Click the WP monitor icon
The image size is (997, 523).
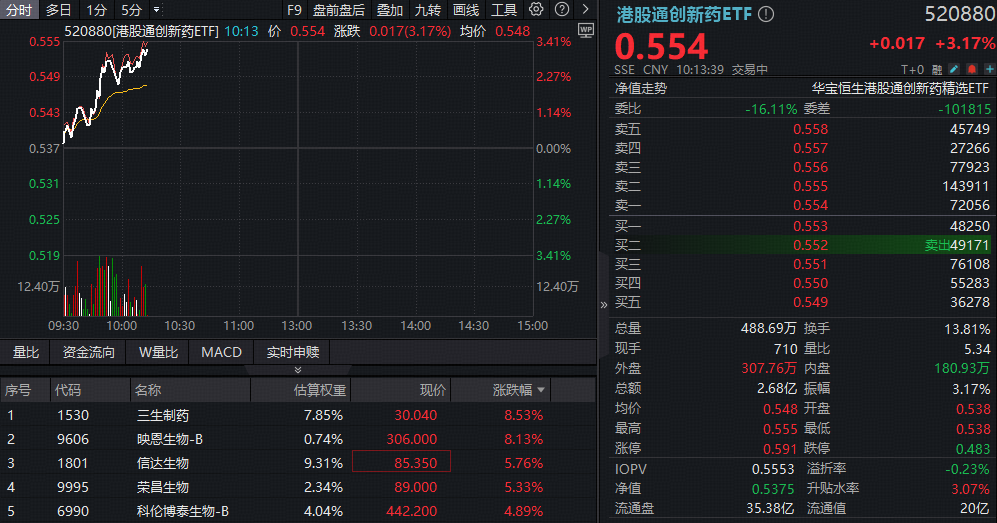587,30
